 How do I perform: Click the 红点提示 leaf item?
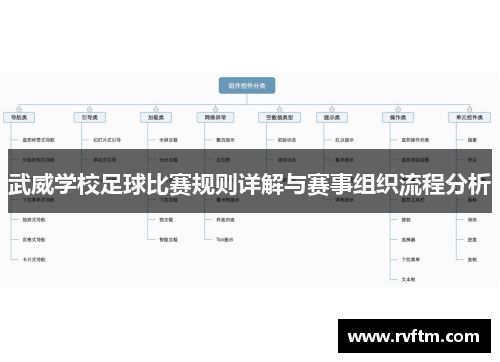click(344, 140)
